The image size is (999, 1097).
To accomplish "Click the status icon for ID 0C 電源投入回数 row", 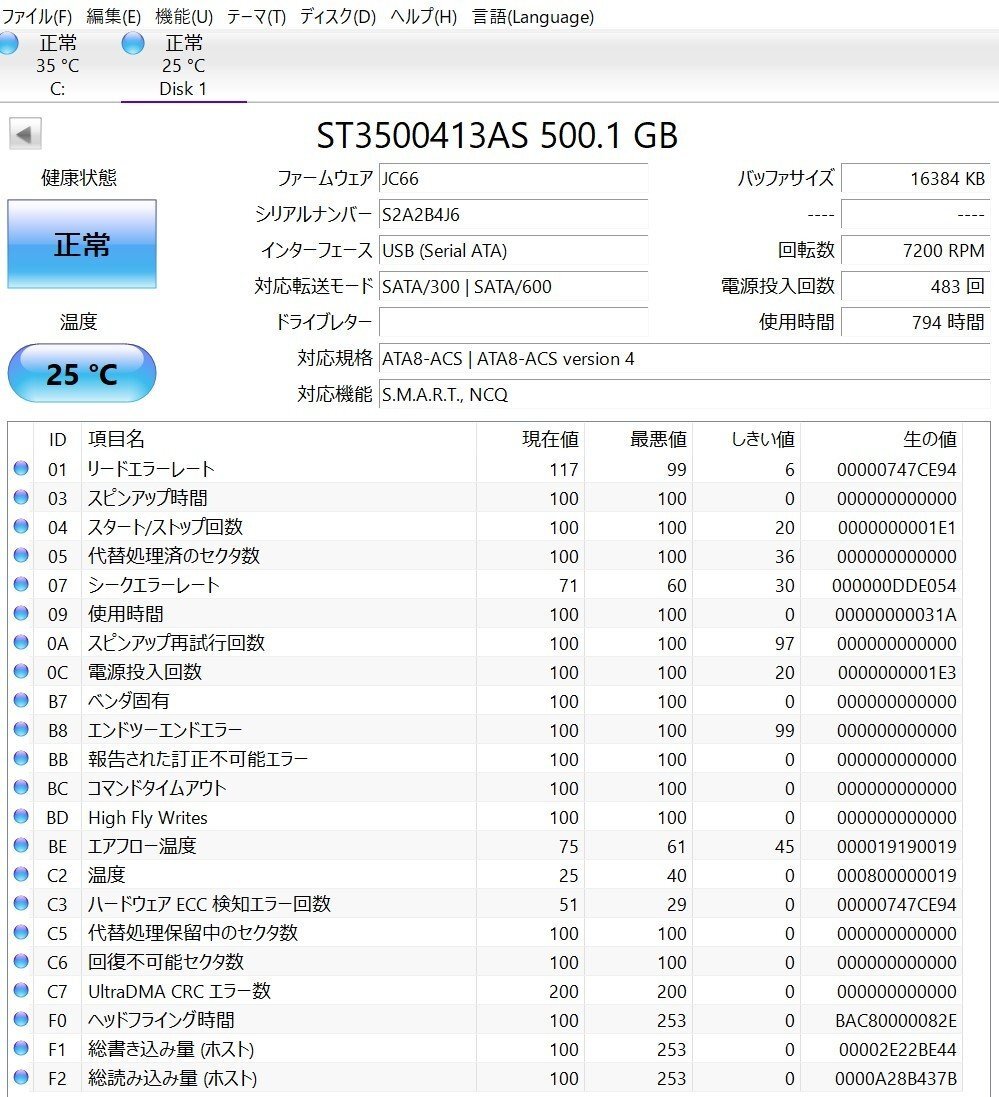I will point(21,671).
